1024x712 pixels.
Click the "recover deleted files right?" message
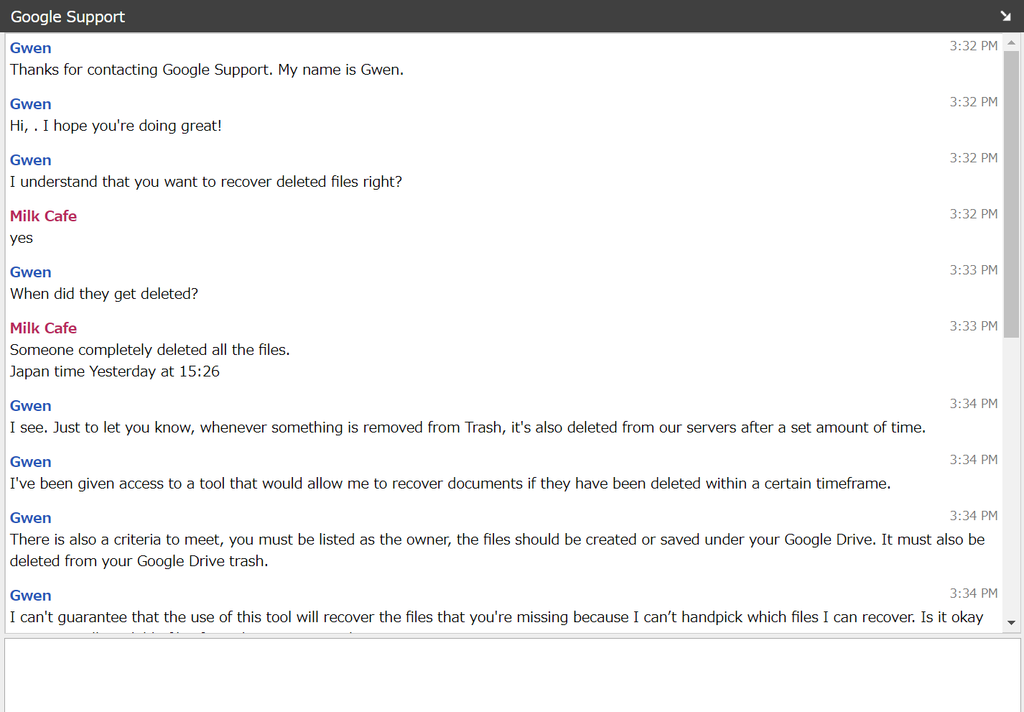pyautogui.click(x=206, y=182)
